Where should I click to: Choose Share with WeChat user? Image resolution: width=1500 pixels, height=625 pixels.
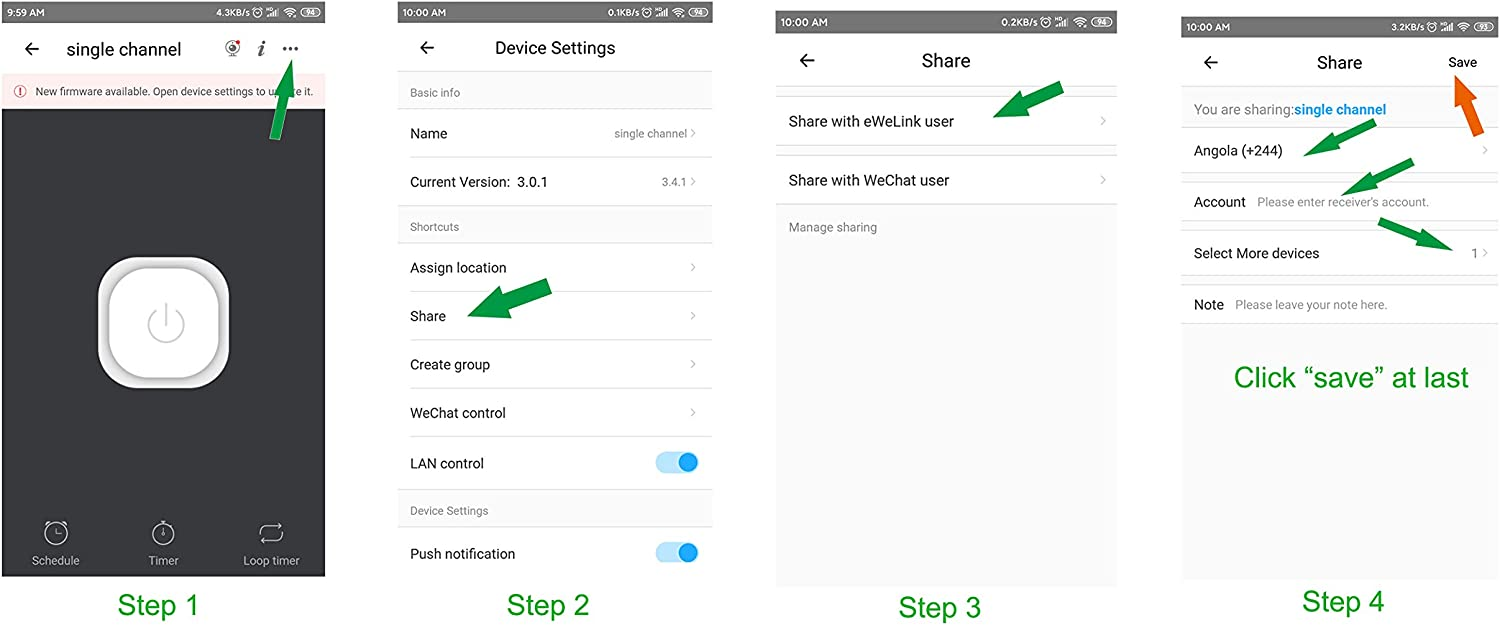[x=946, y=180]
